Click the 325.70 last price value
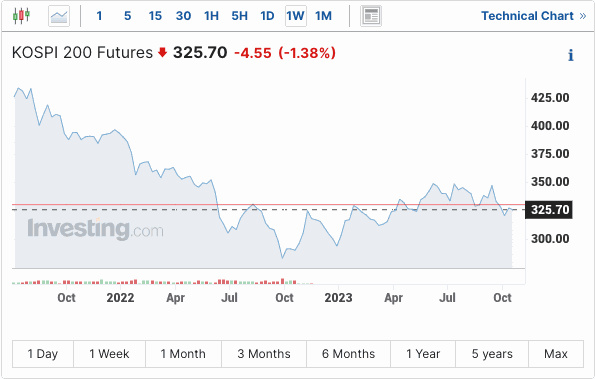 pos(200,53)
